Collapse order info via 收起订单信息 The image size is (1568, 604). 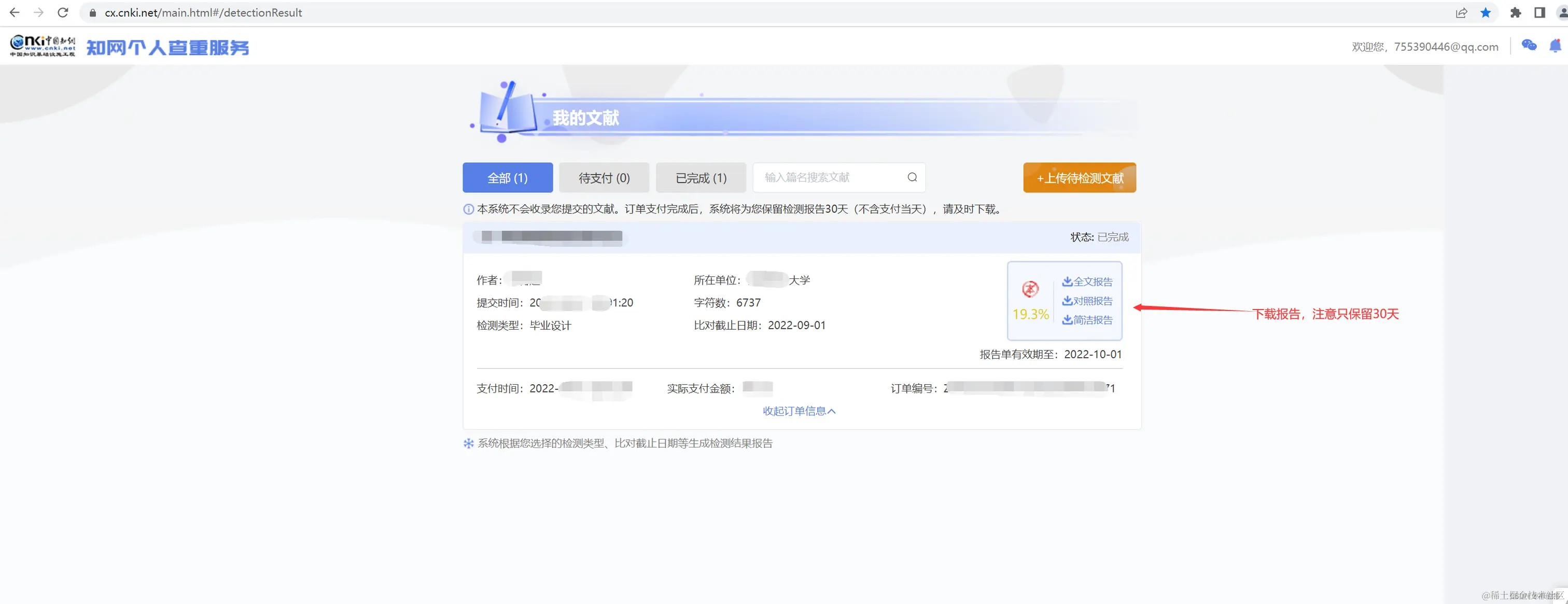[x=799, y=411]
